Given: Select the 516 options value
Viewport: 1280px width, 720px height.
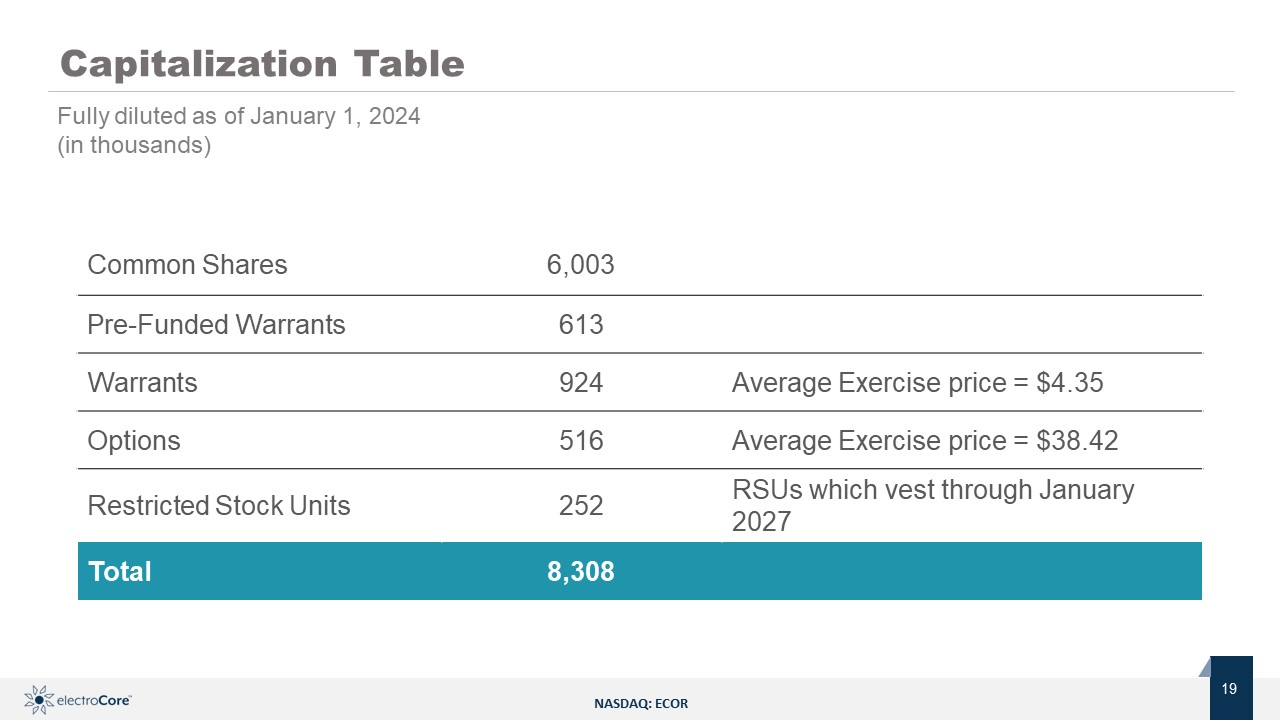Looking at the screenshot, I should click(x=581, y=441).
